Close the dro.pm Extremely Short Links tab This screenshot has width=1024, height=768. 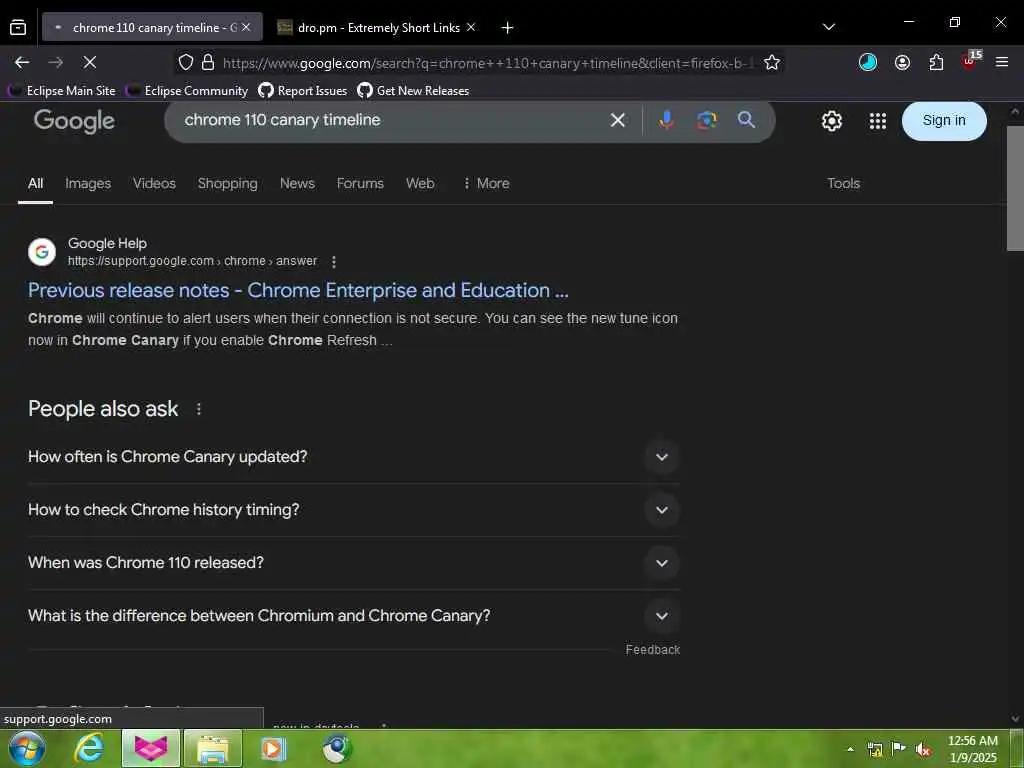[471, 27]
